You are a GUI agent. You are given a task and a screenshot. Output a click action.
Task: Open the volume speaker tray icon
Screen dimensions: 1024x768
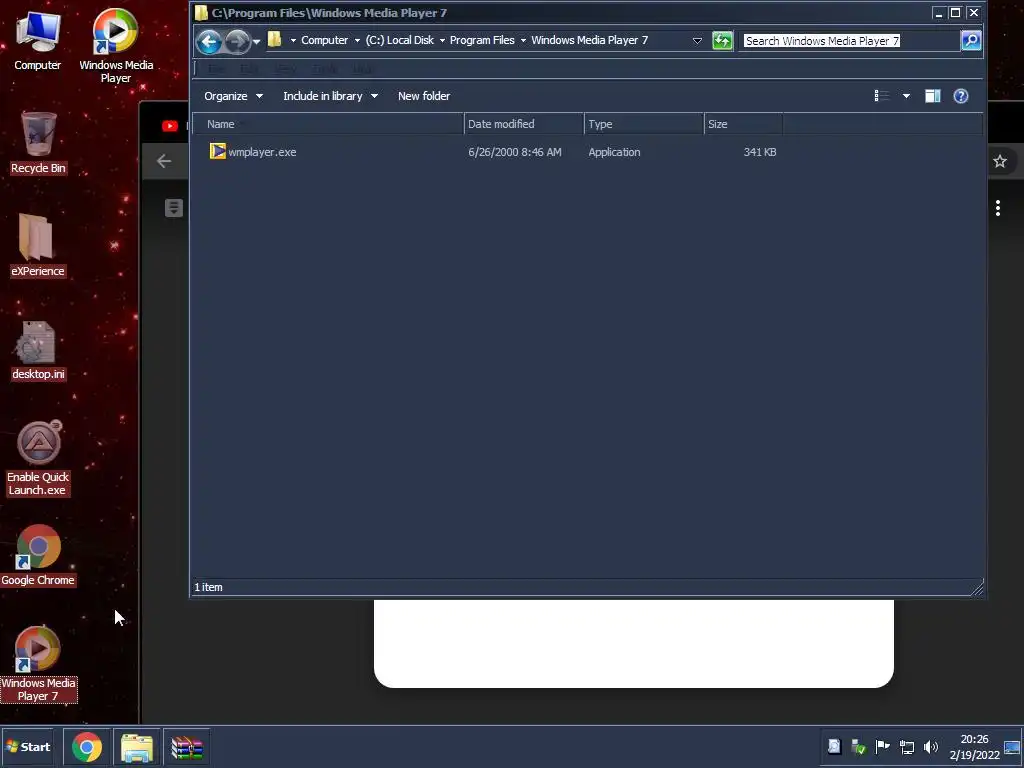point(931,746)
